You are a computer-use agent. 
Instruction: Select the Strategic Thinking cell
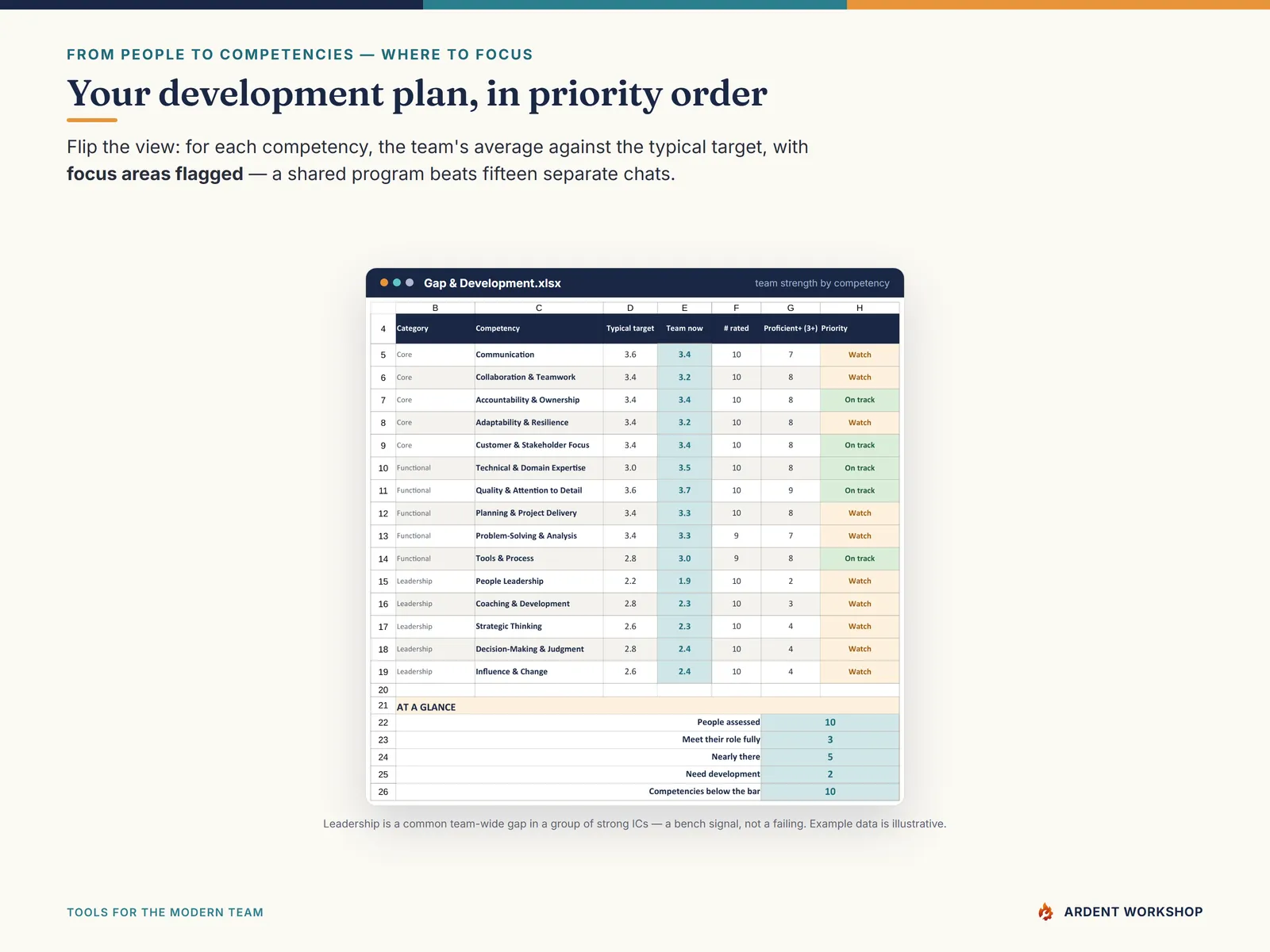[539, 626]
